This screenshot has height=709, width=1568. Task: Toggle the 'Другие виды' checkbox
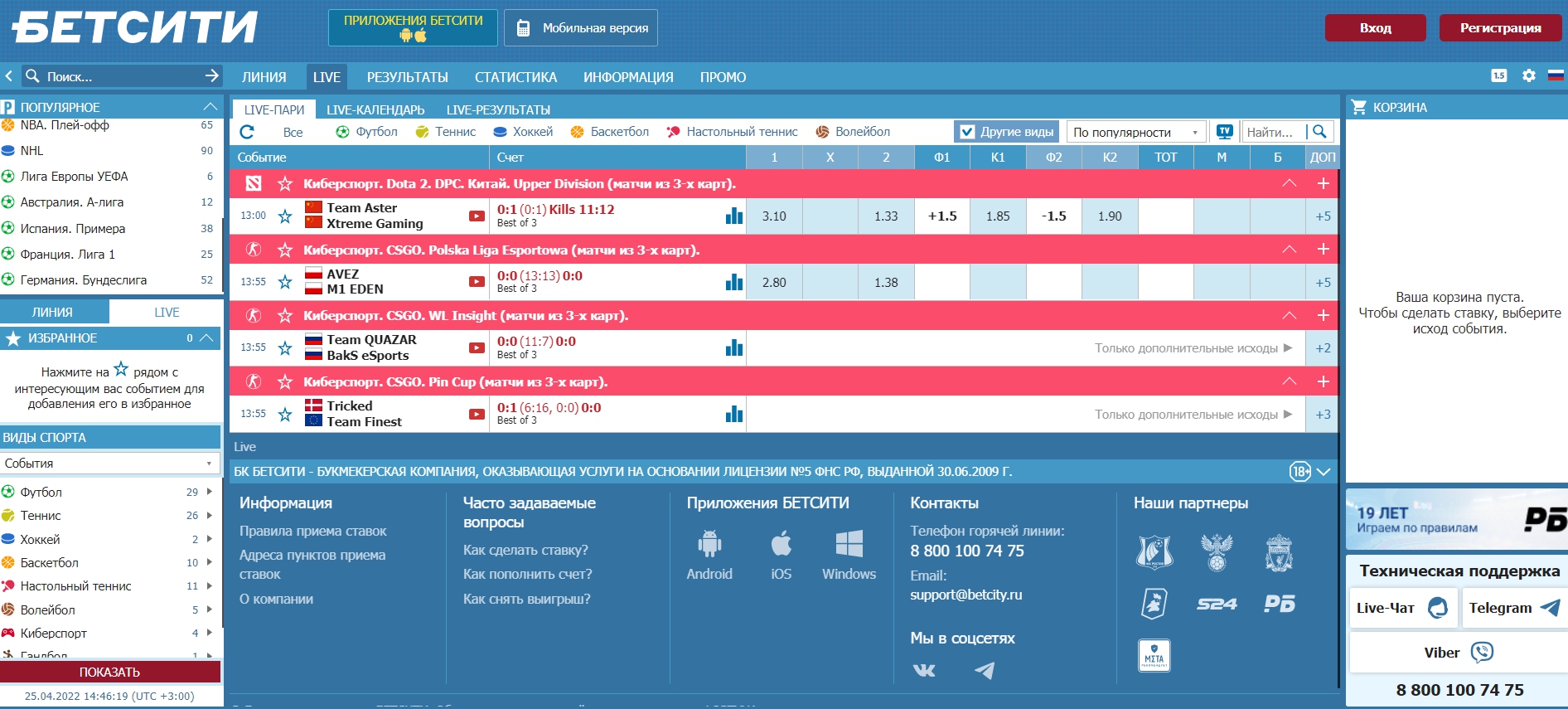pos(966,132)
